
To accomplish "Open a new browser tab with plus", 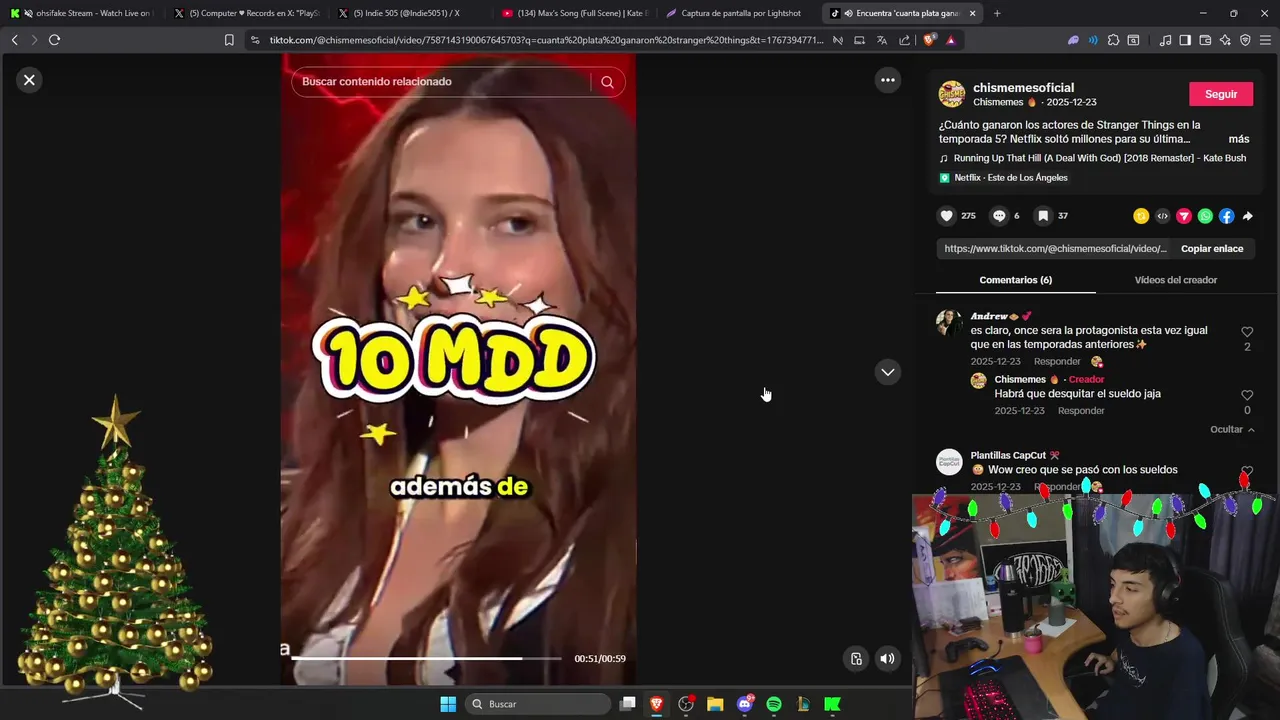I will (x=997, y=13).
